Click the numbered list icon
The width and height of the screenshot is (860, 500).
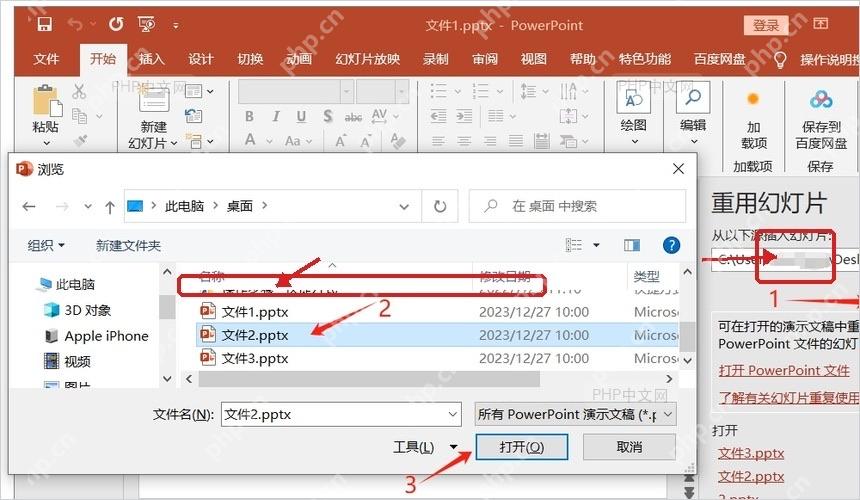pyautogui.click(x=481, y=90)
